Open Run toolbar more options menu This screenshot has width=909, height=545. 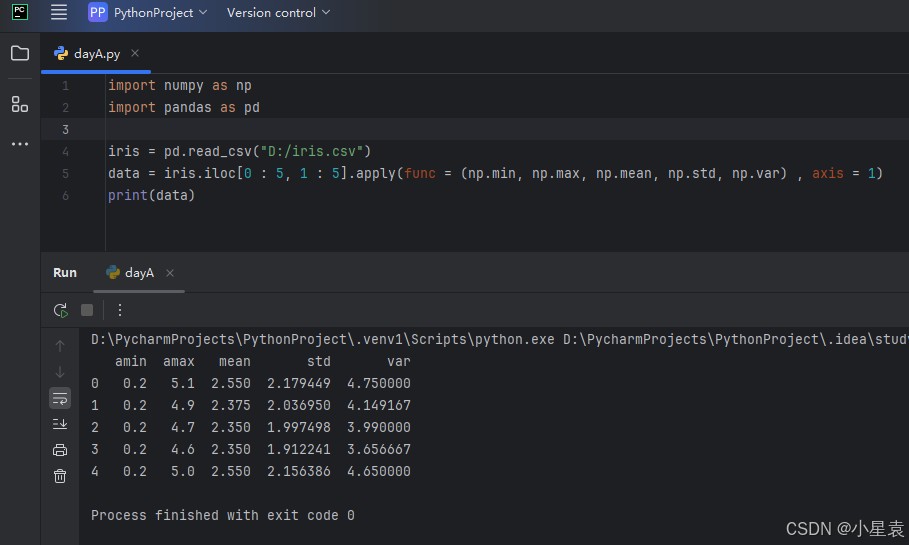point(120,310)
